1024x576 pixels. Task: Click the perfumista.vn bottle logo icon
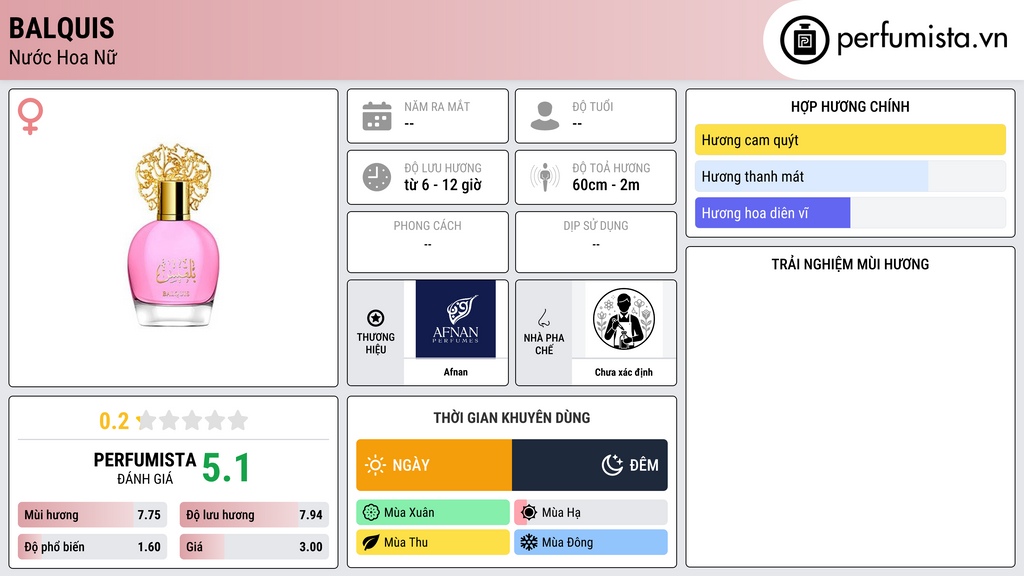[805, 40]
